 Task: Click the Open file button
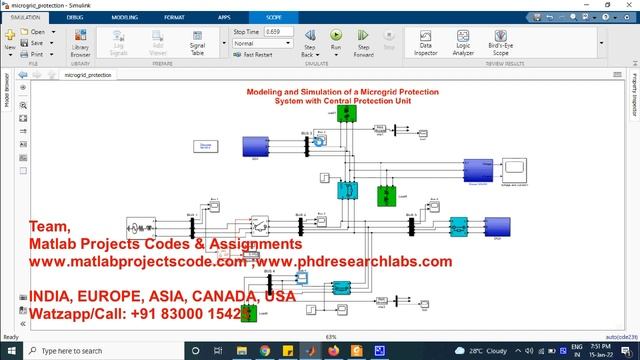coord(33,32)
